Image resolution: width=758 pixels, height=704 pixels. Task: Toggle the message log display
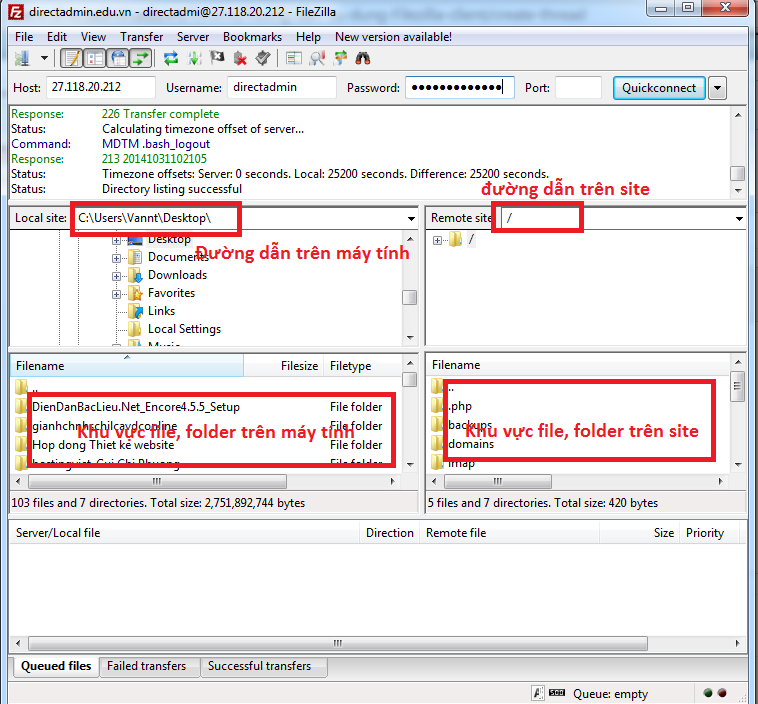coord(72,59)
